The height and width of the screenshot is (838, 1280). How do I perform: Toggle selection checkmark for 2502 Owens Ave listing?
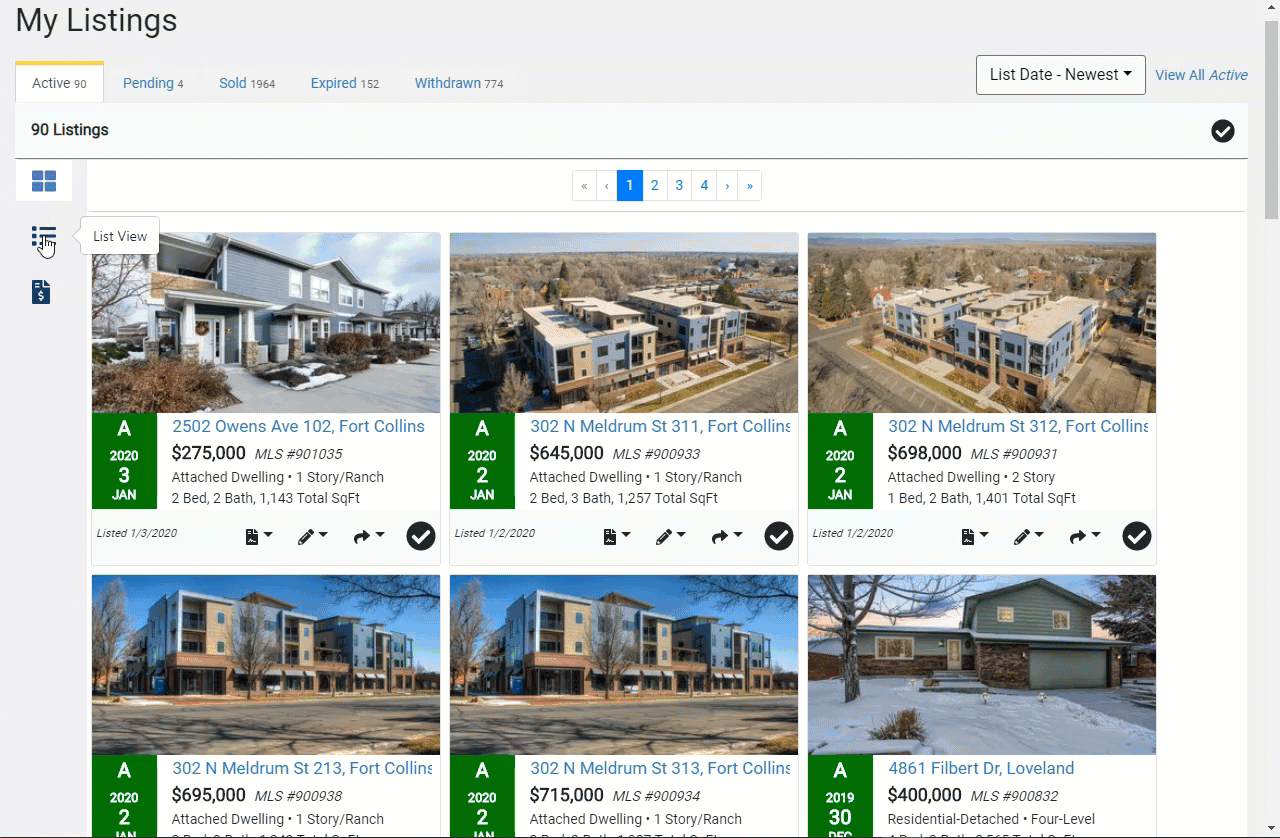421,537
